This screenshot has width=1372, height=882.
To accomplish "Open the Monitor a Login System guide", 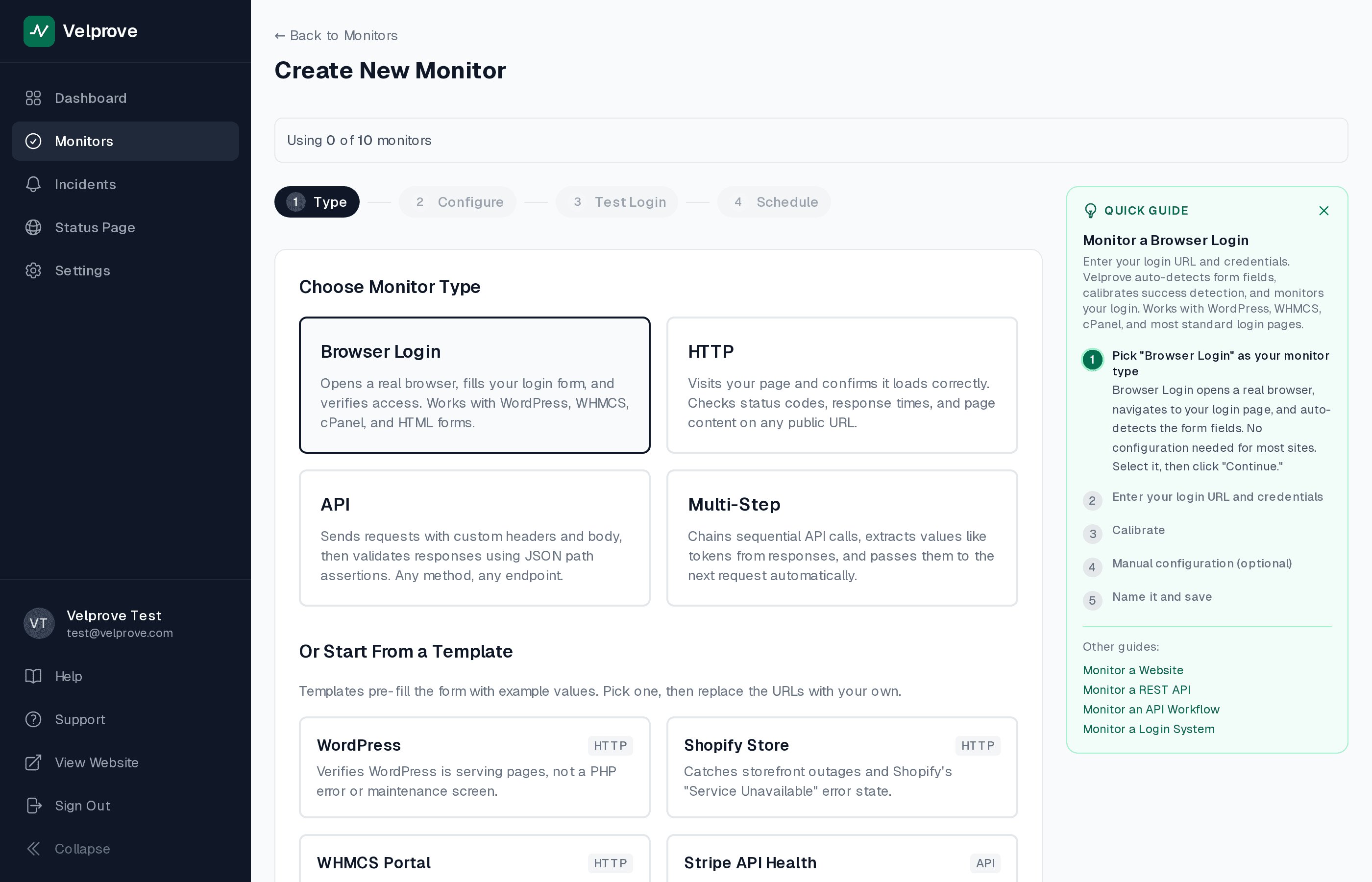I will tap(1149, 729).
